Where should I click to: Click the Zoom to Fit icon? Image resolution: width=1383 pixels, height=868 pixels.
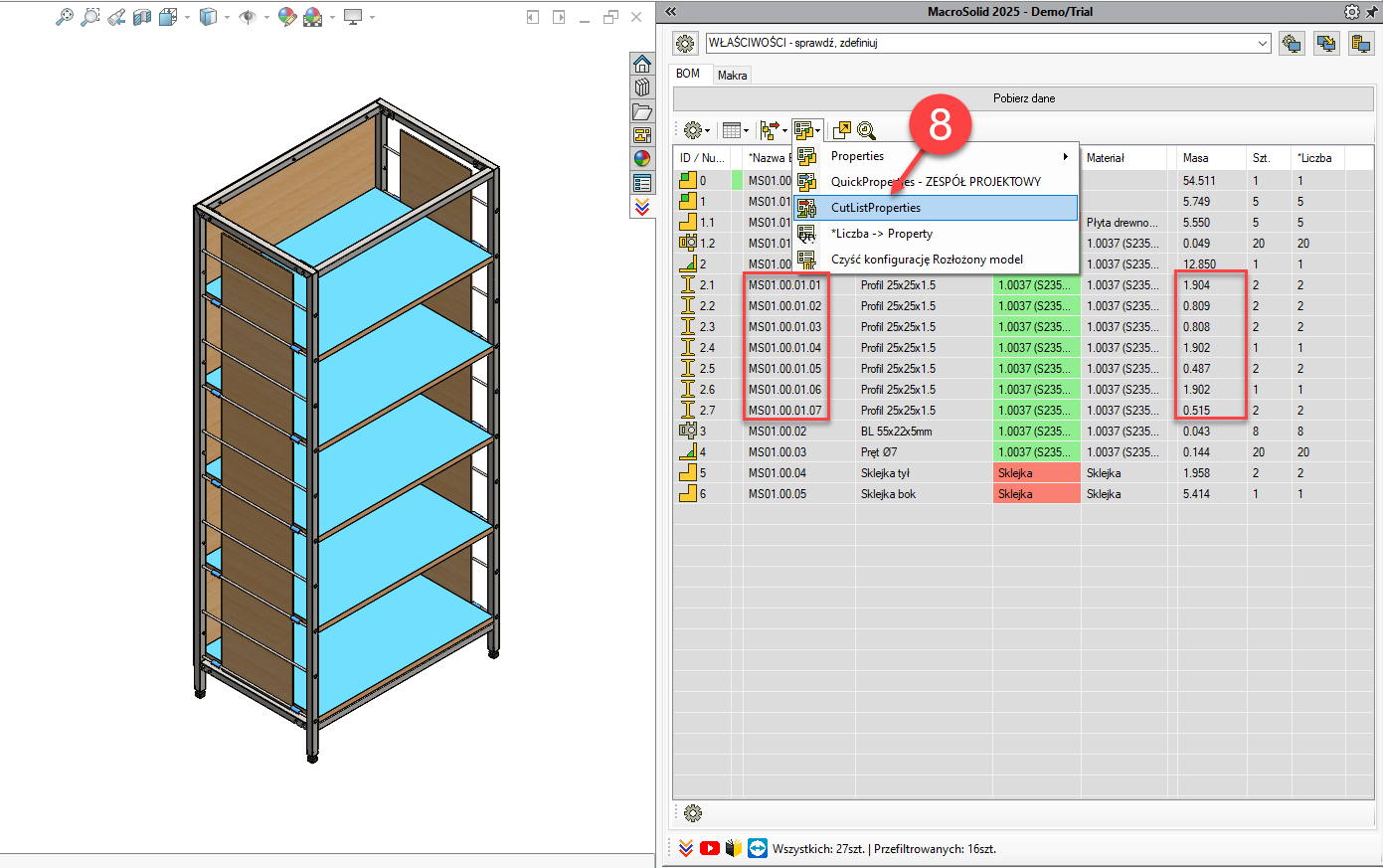pyautogui.click(x=65, y=17)
